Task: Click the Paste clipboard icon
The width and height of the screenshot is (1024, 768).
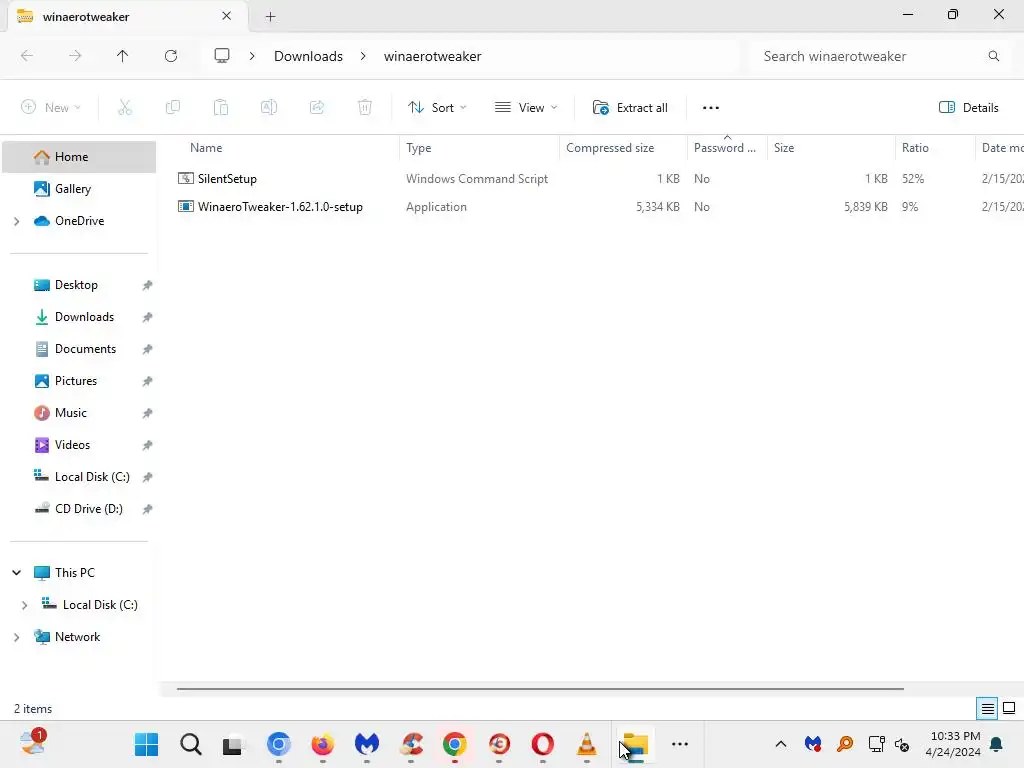Action: (x=221, y=108)
